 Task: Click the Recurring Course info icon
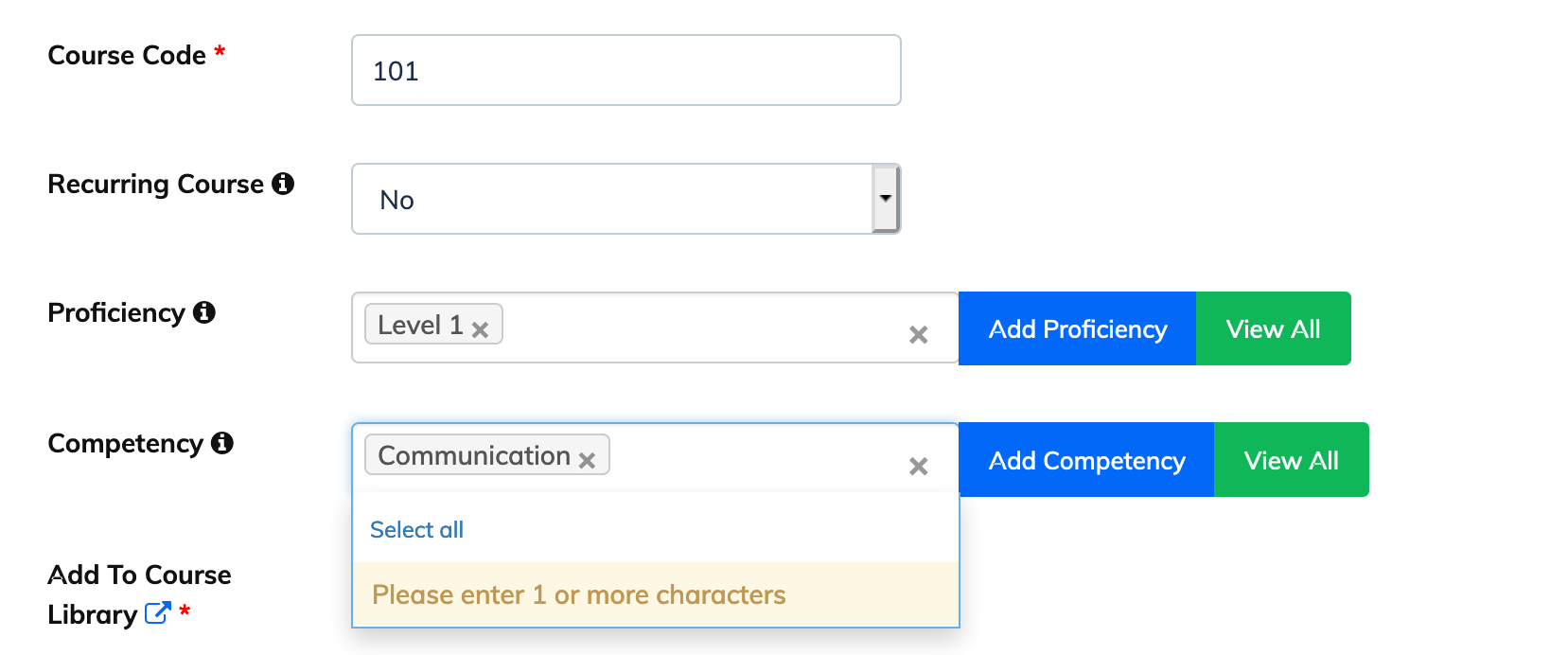[283, 184]
